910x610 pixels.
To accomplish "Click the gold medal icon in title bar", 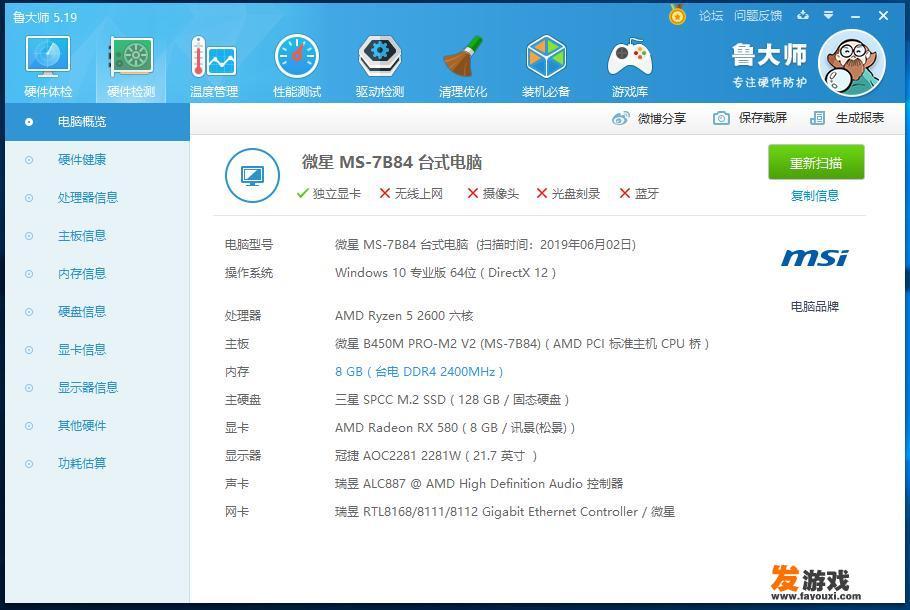I will 677,15.
